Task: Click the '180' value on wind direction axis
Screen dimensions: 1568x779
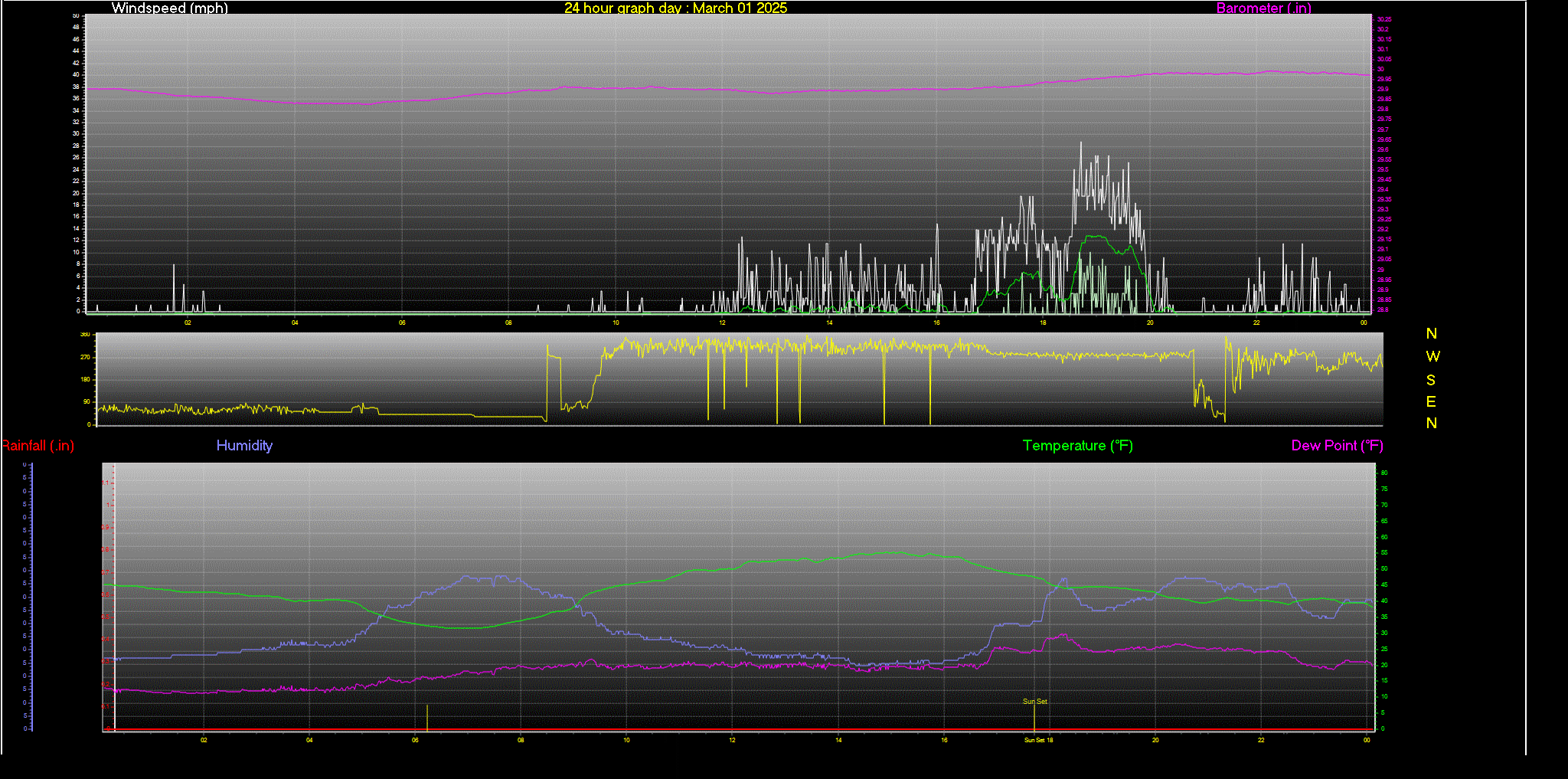Action: [x=85, y=379]
